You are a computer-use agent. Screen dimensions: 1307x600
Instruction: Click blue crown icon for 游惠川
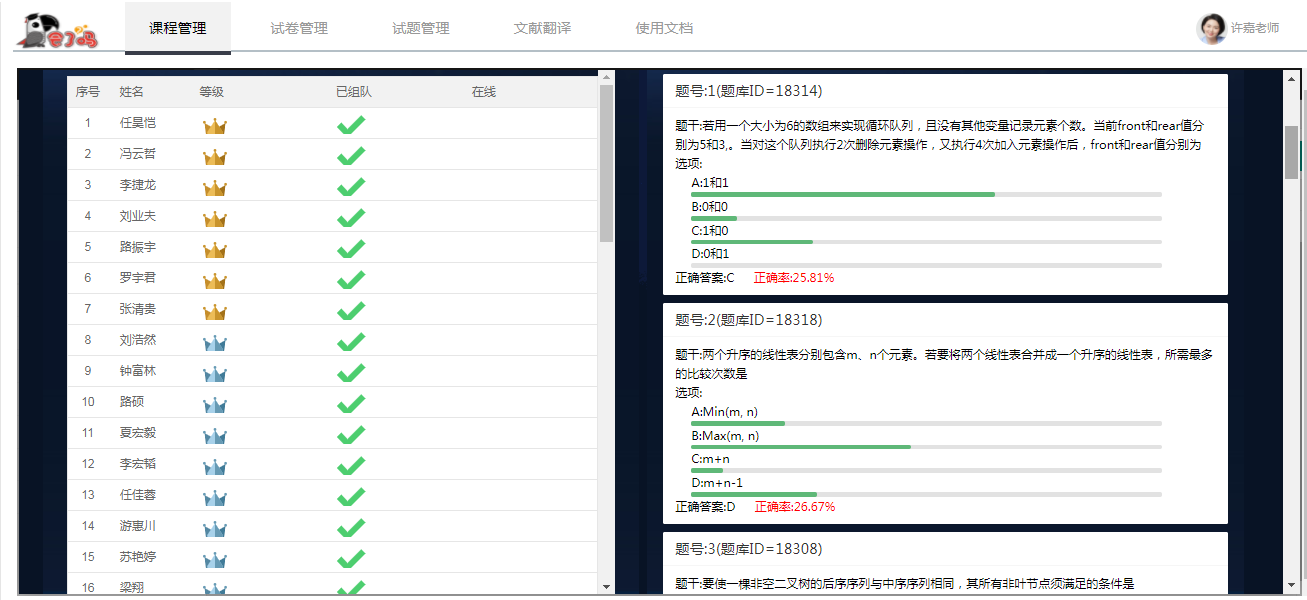click(215, 529)
